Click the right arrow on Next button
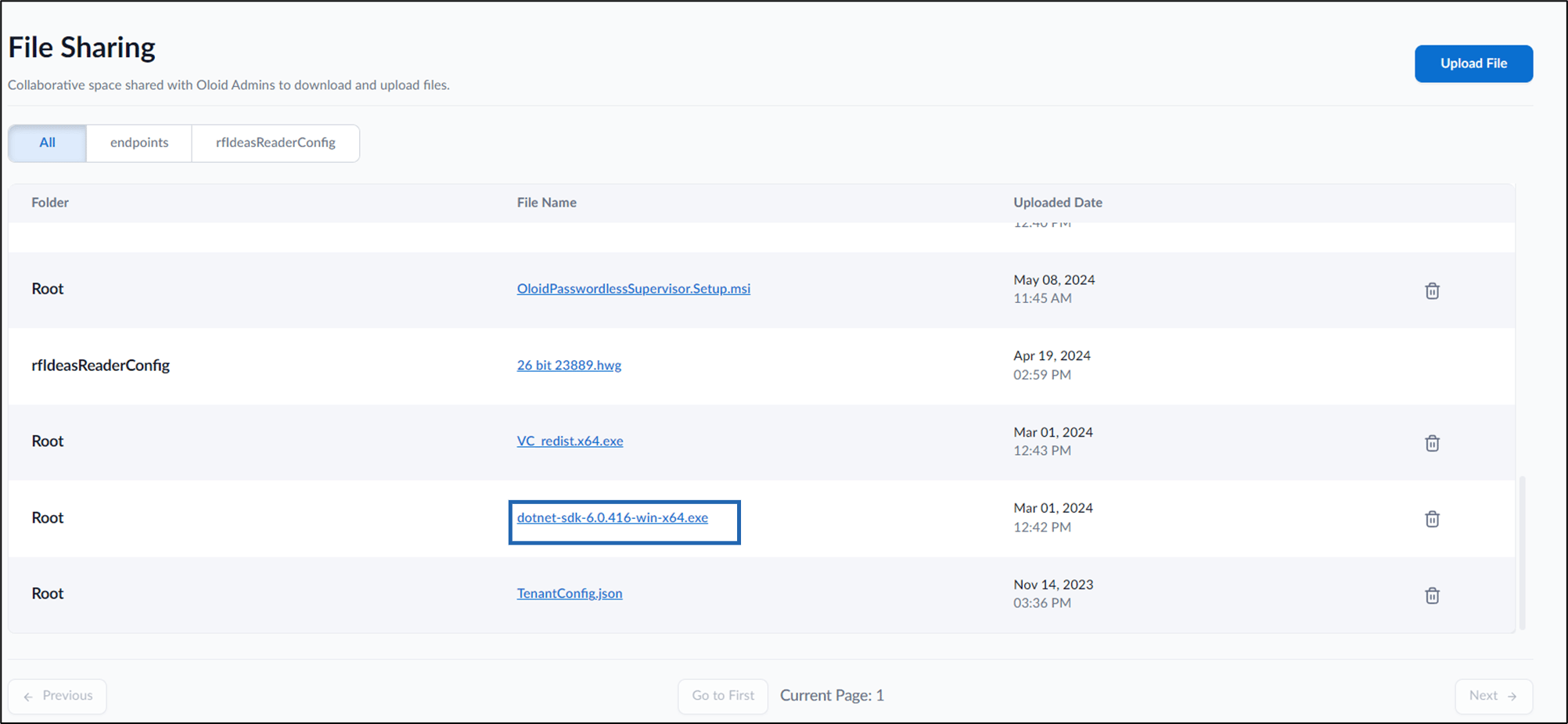The image size is (1568, 724). point(1512,697)
